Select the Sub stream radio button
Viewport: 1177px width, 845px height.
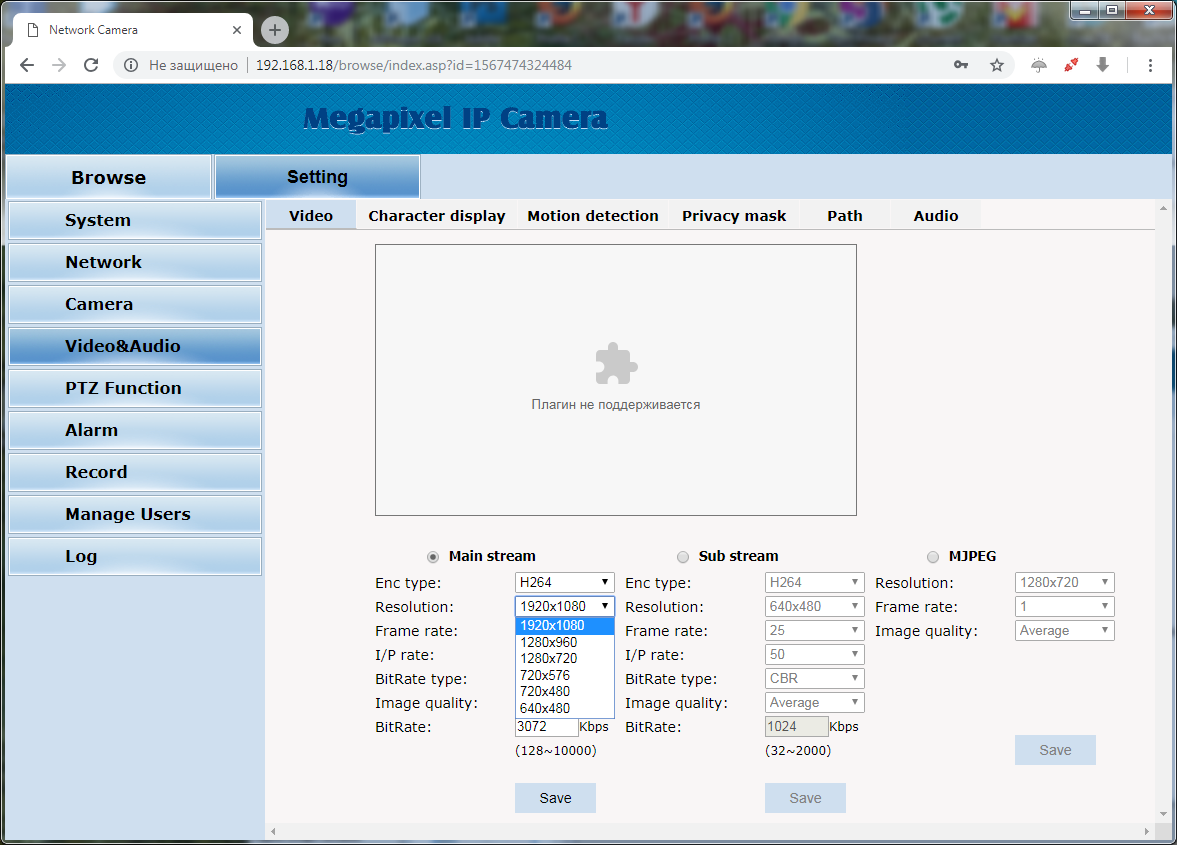click(x=683, y=557)
